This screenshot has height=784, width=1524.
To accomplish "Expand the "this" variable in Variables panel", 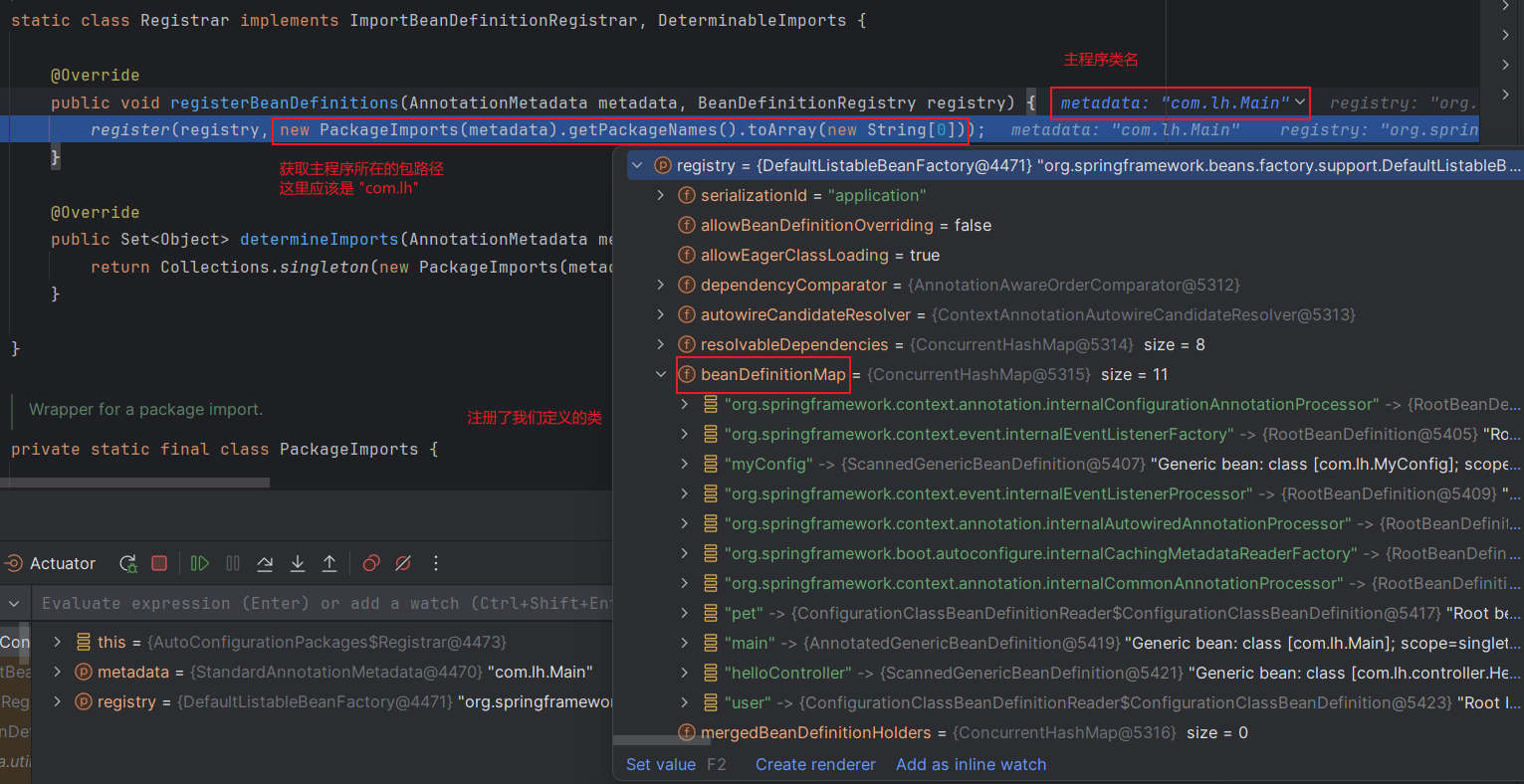I will pos(58,642).
